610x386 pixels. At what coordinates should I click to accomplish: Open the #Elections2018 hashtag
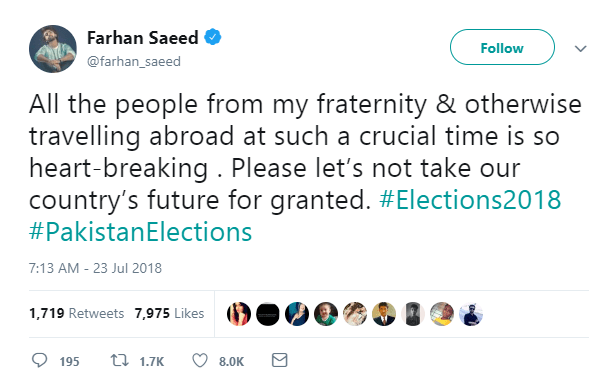[x=470, y=200]
